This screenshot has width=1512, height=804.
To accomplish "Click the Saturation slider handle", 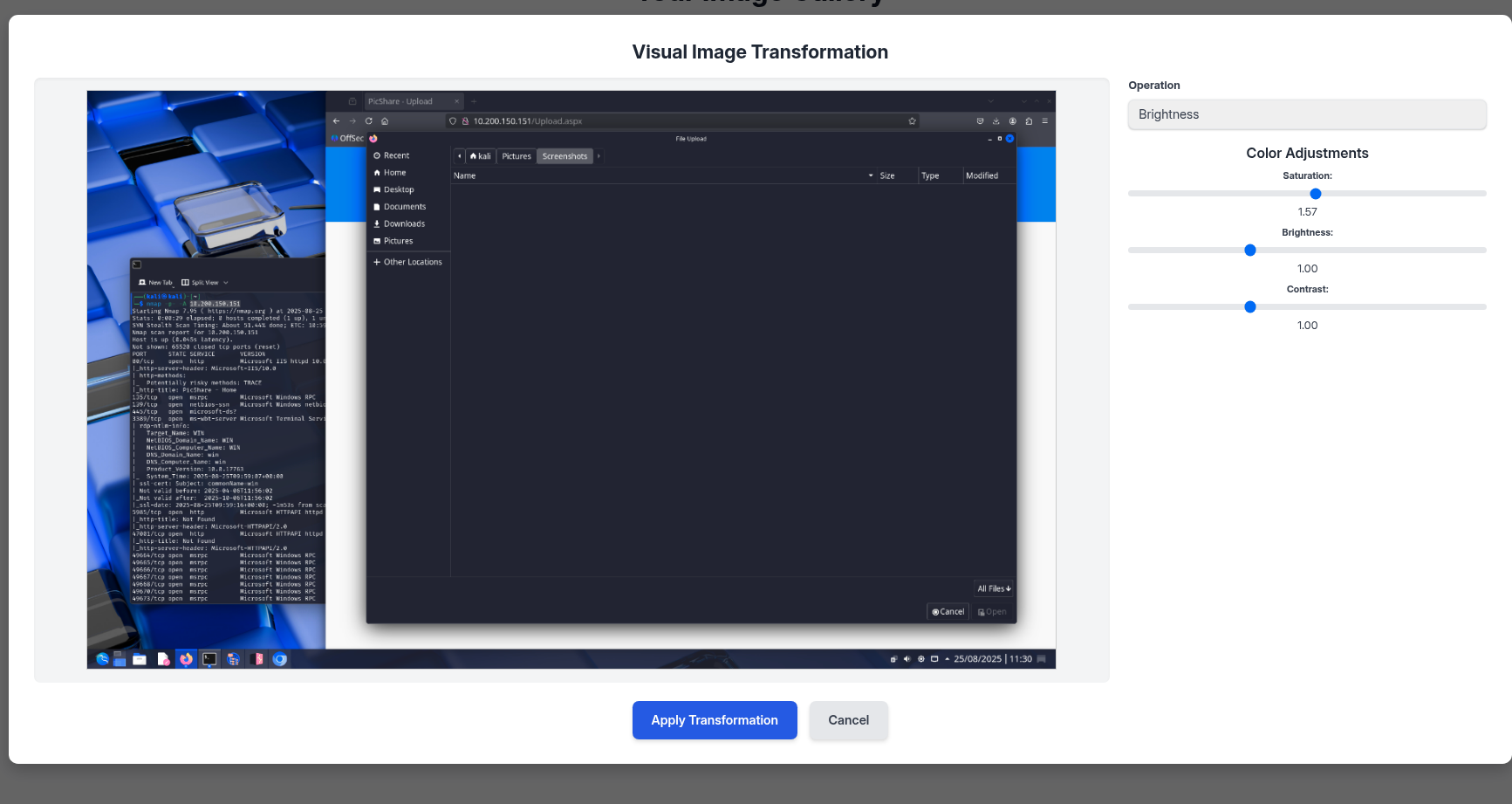I will pos(1315,194).
